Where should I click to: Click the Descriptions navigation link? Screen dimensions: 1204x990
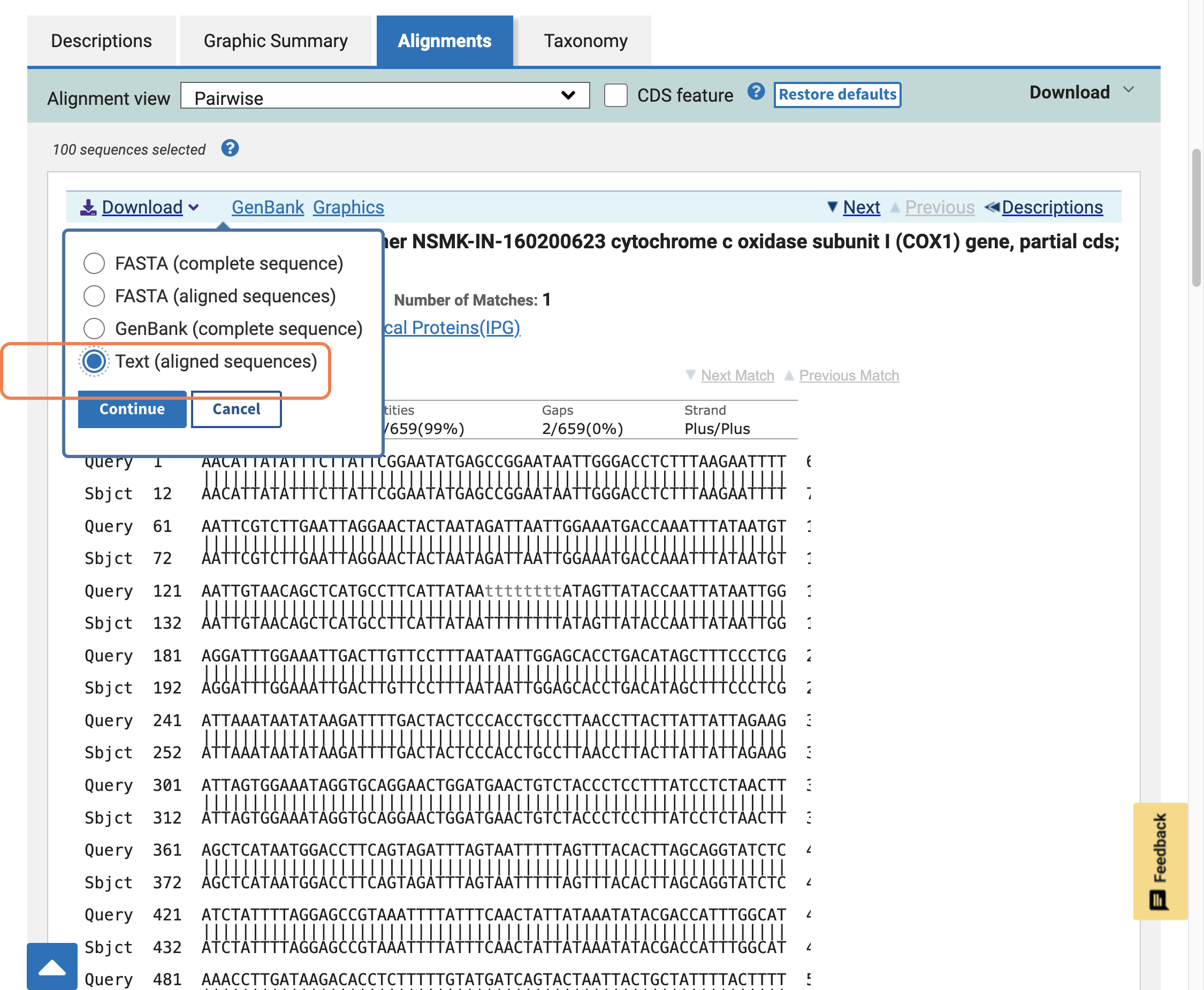(1052, 207)
